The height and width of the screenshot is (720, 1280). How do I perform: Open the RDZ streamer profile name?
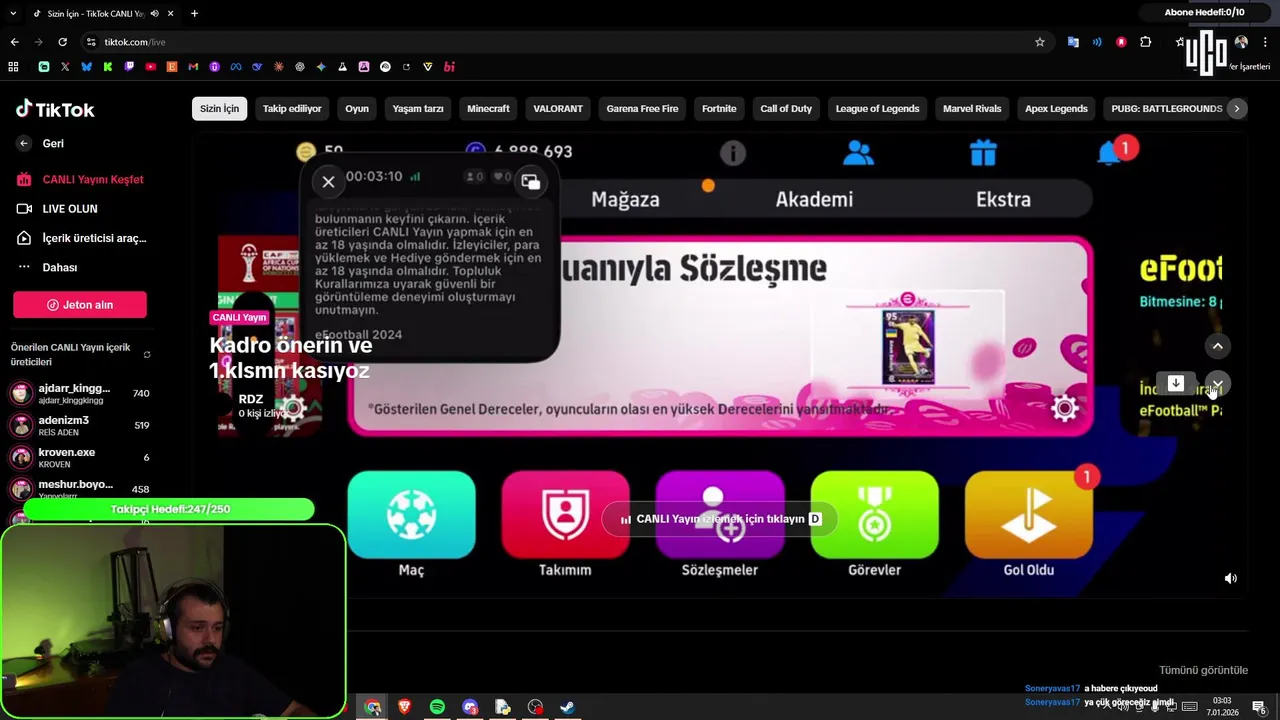251,399
